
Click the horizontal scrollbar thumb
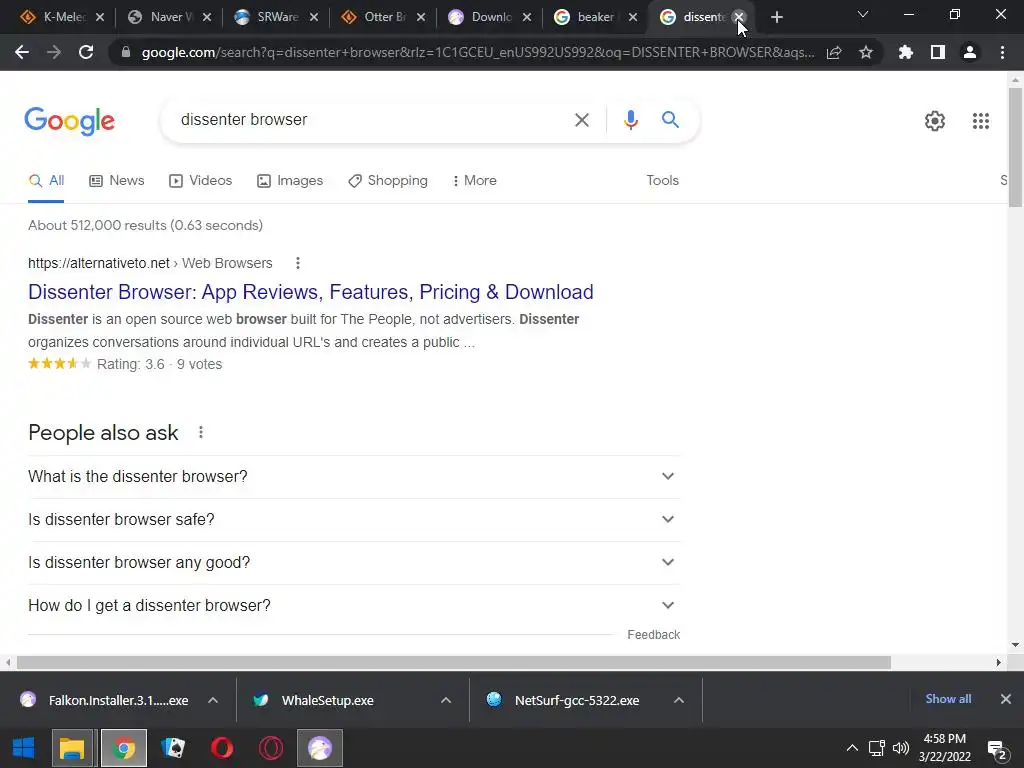(x=454, y=663)
